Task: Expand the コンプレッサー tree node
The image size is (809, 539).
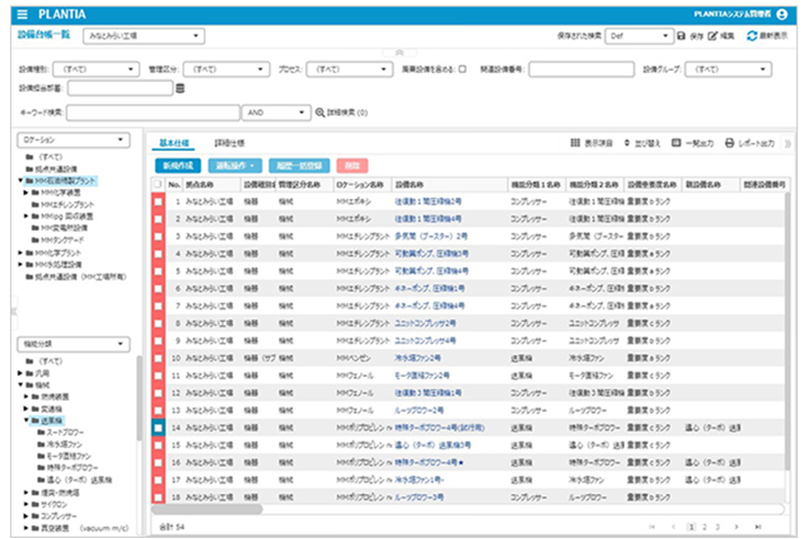Action: pos(26,516)
